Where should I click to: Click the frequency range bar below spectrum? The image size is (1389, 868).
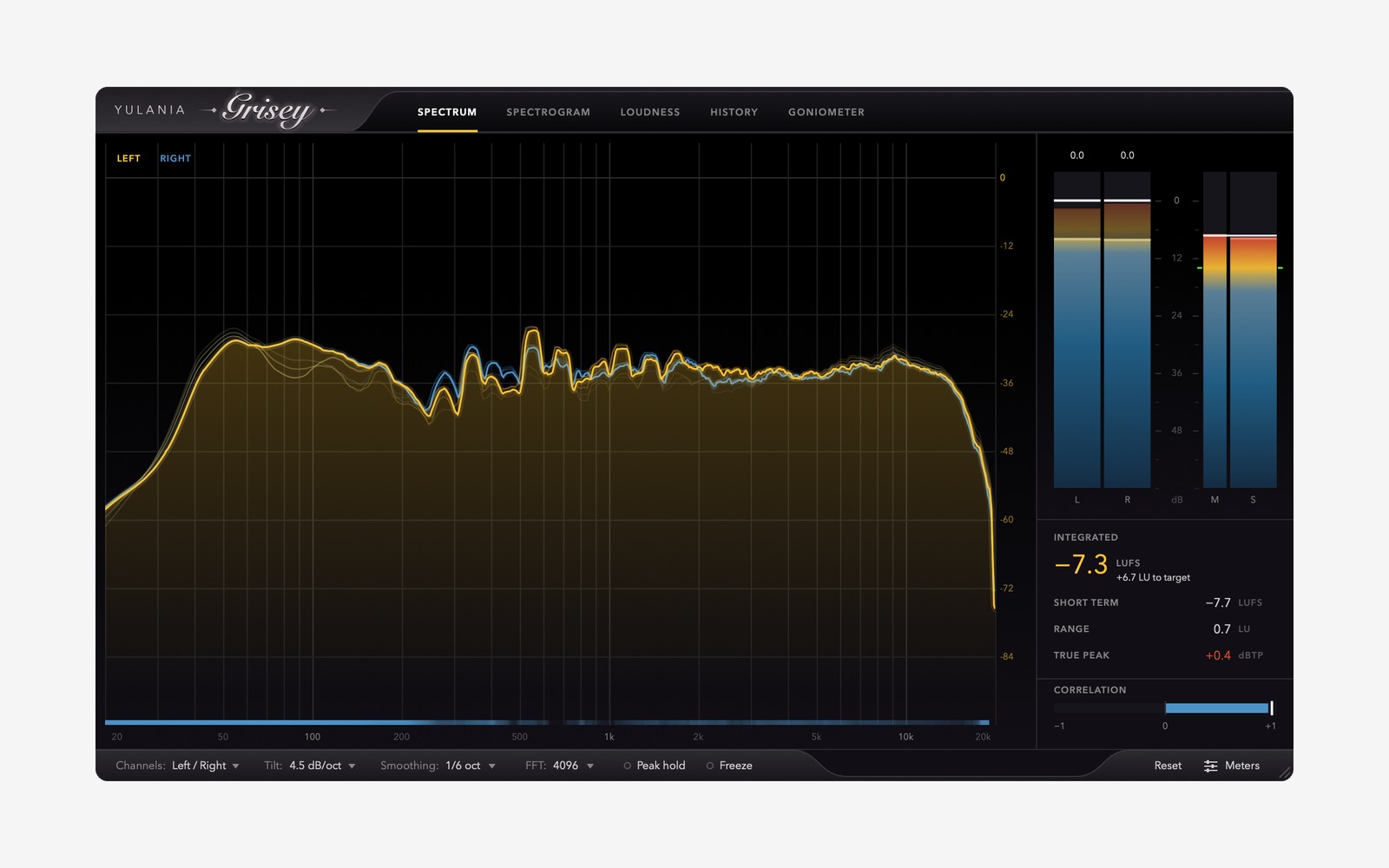(547, 722)
